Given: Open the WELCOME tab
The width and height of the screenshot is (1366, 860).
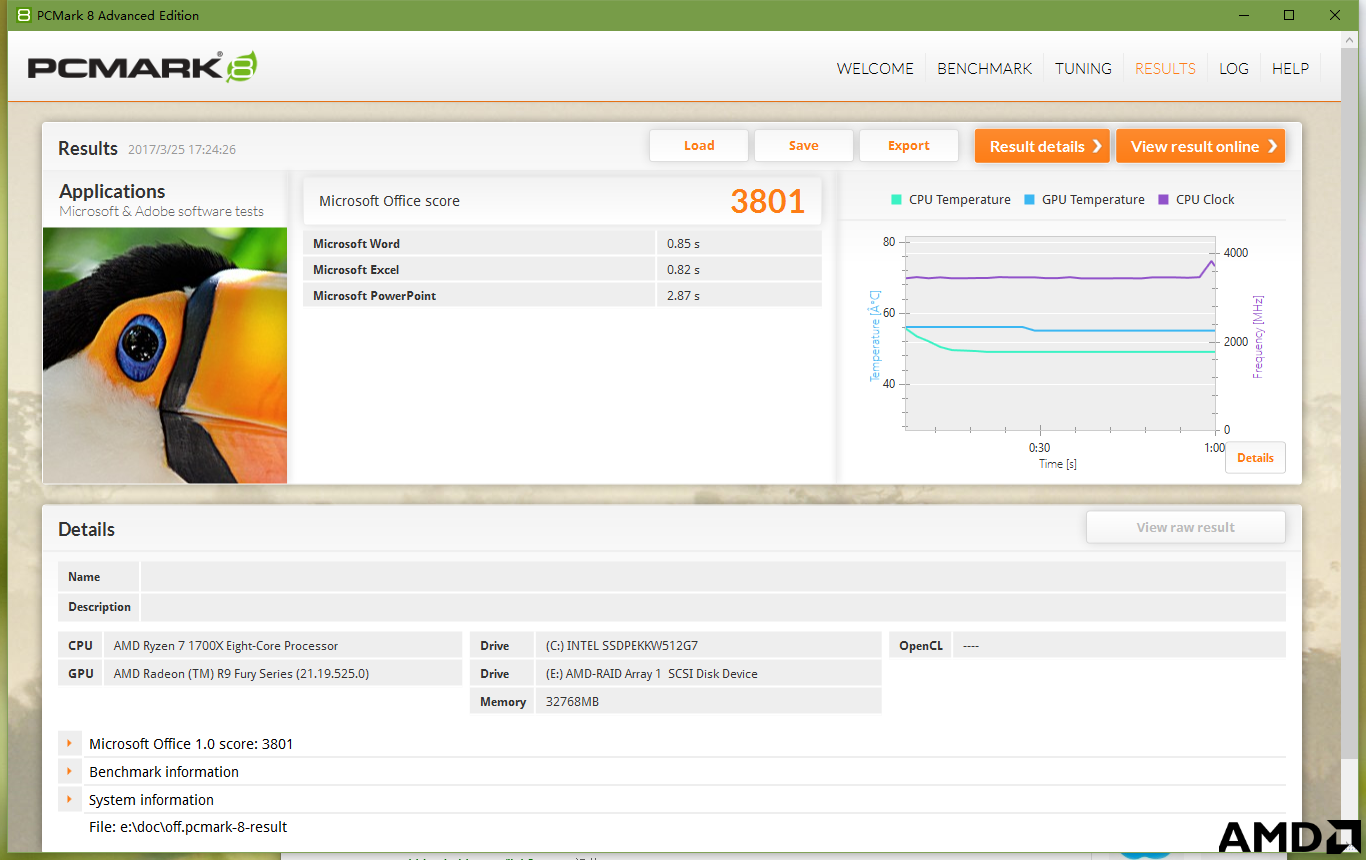Looking at the screenshot, I should (875, 69).
